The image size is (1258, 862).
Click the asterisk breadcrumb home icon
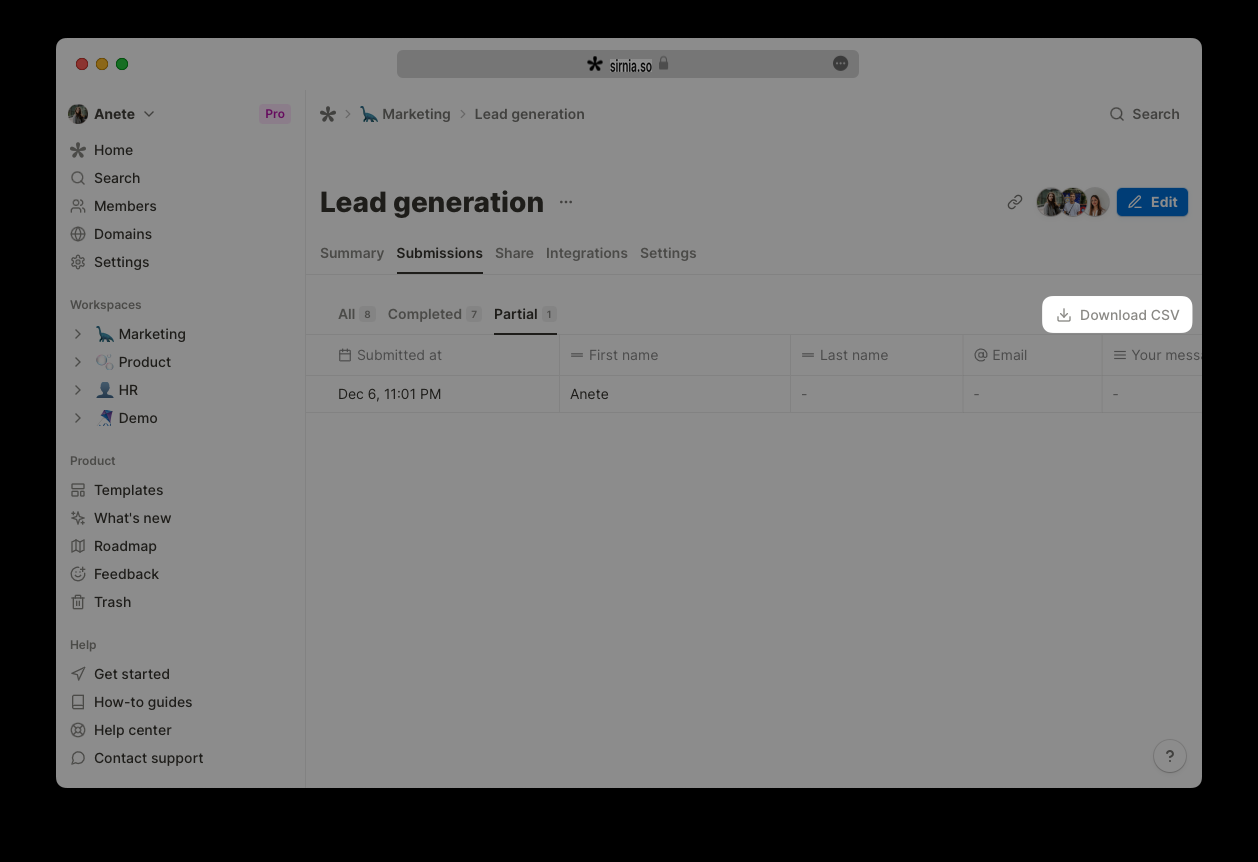pos(328,114)
